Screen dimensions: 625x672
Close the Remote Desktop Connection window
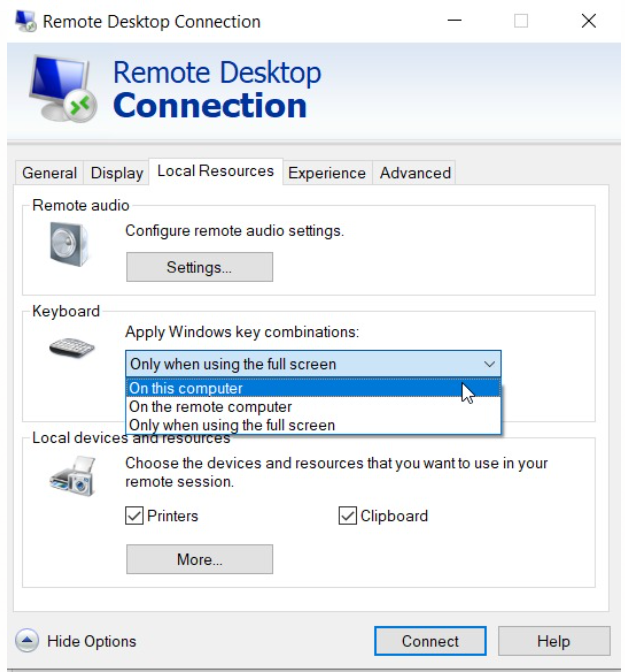(589, 21)
